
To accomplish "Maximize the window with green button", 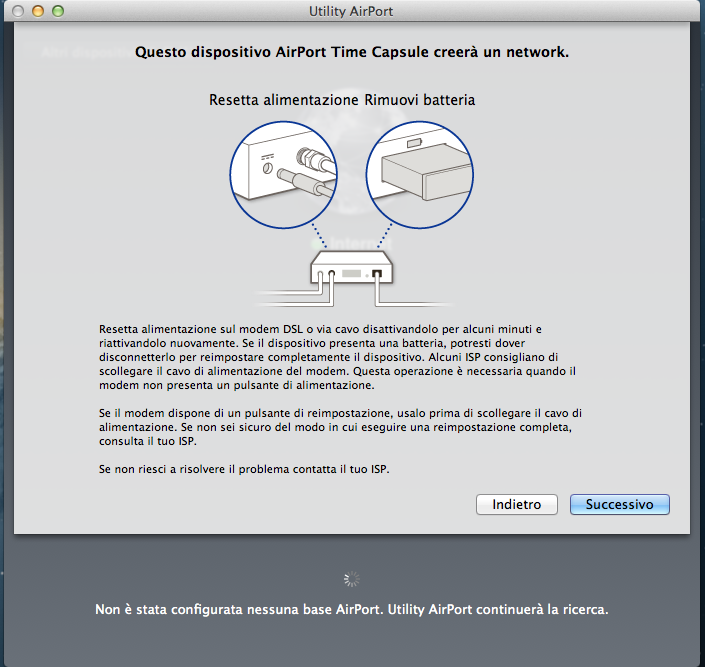I will [x=58, y=11].
